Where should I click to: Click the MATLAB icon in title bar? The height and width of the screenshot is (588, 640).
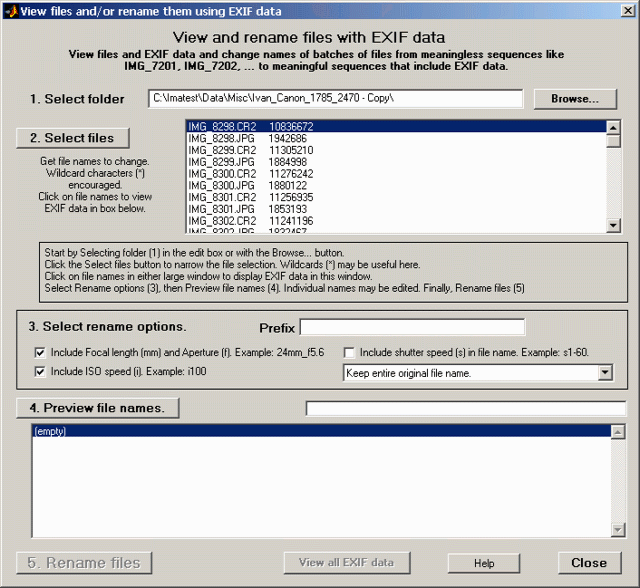pyautogui.click(x=11, y=11)
